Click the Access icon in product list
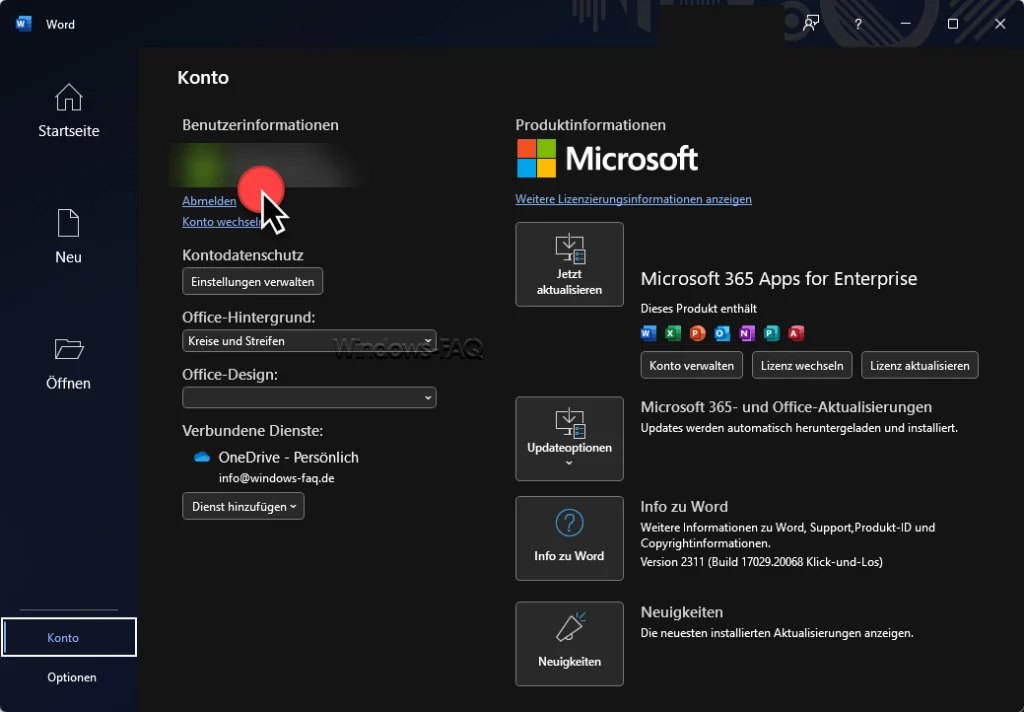The image size is (1024, 712). 795,333
